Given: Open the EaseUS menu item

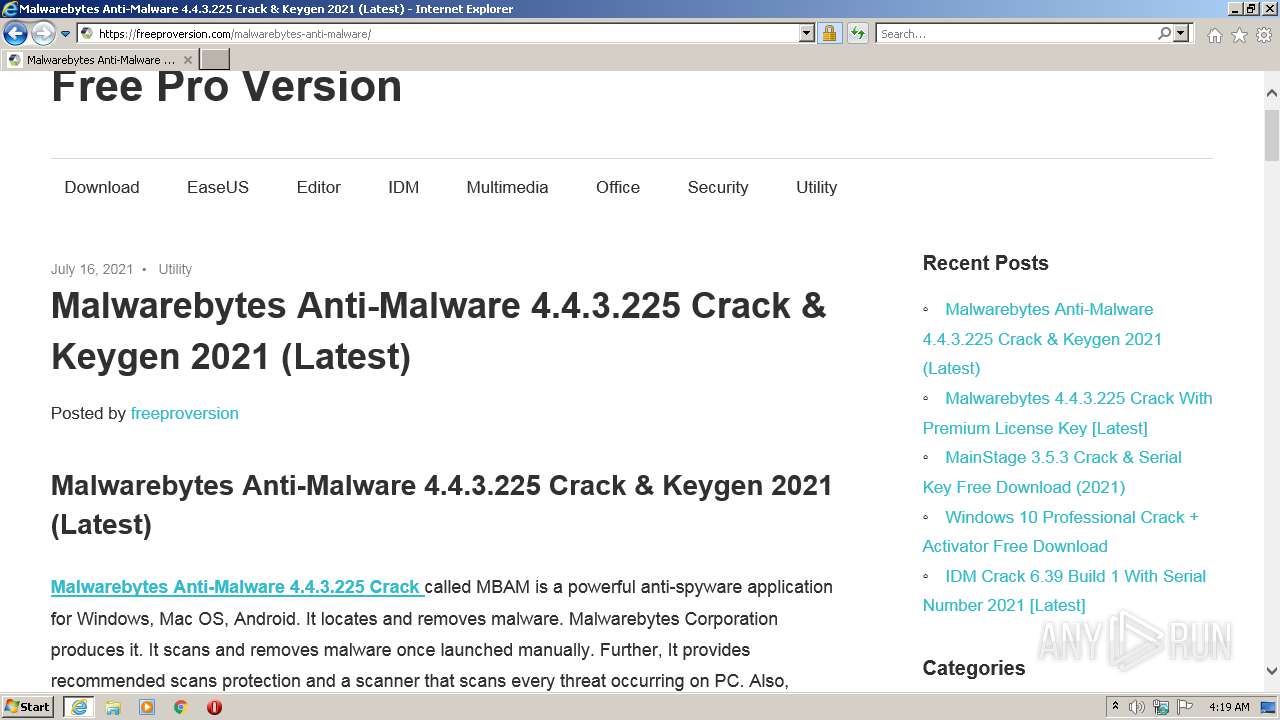Looking at the screenshot, I should coord(218,187).
